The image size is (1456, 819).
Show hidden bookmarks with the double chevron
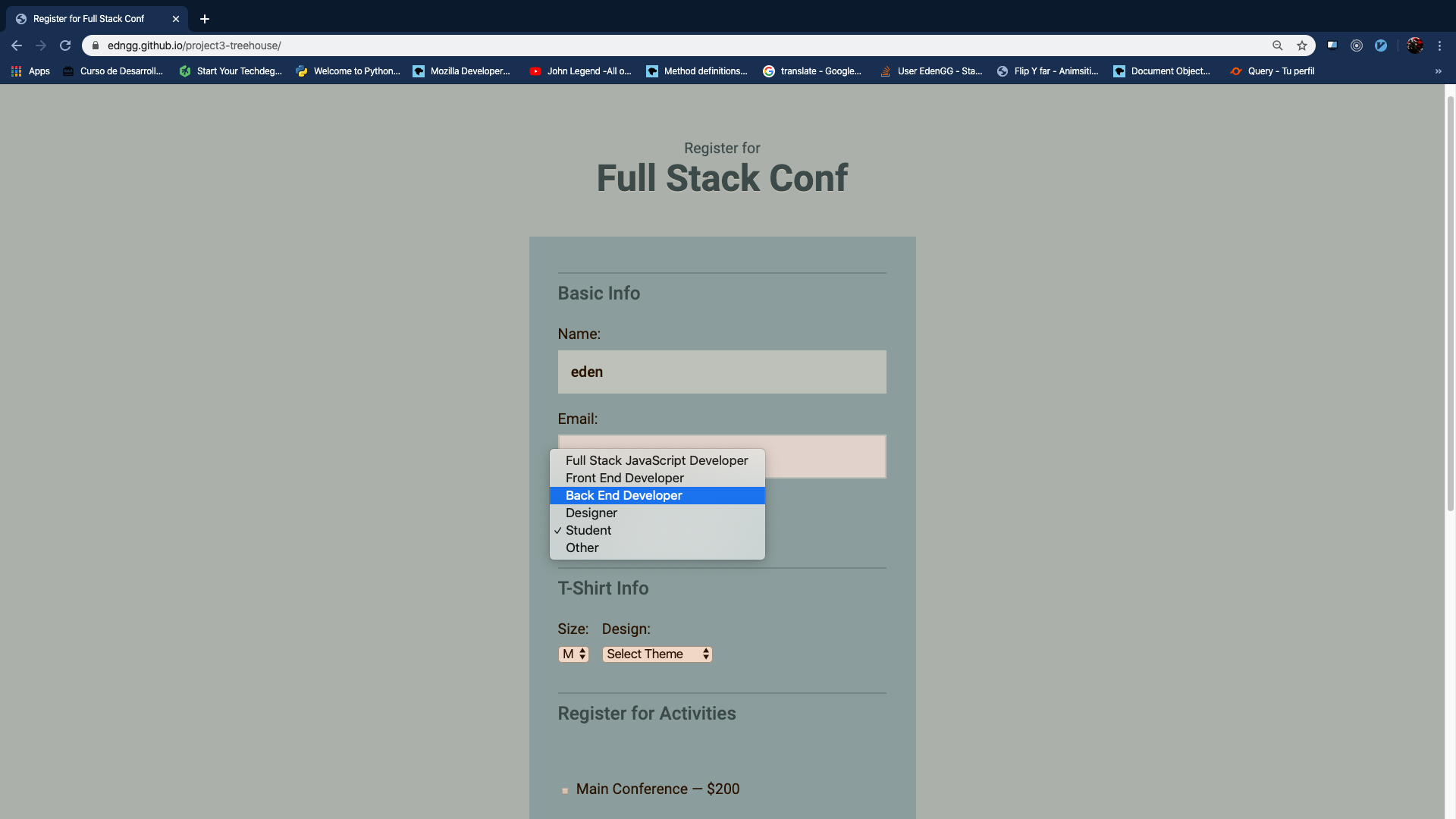click(1439, 71)
